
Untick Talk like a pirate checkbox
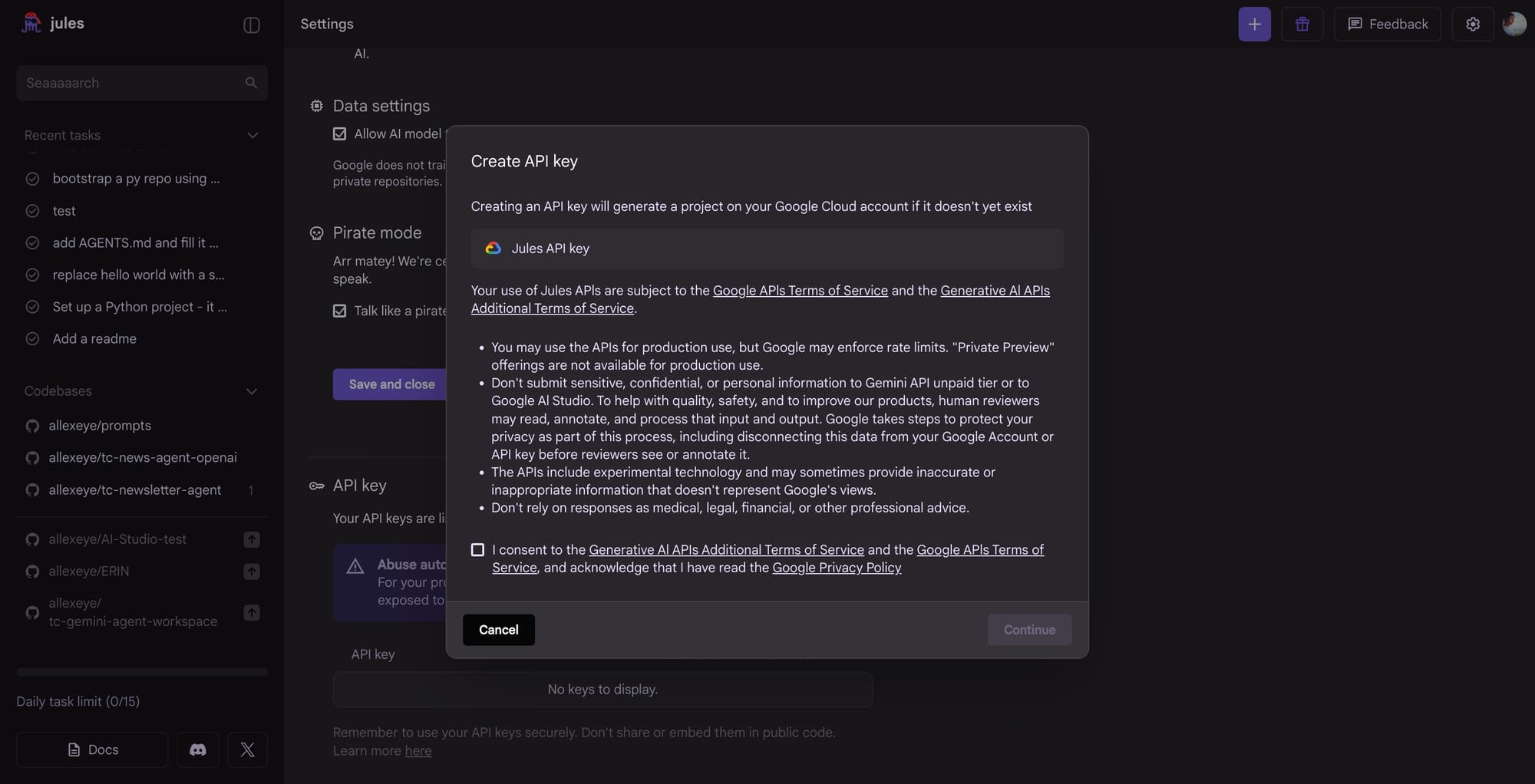point(339,311)
